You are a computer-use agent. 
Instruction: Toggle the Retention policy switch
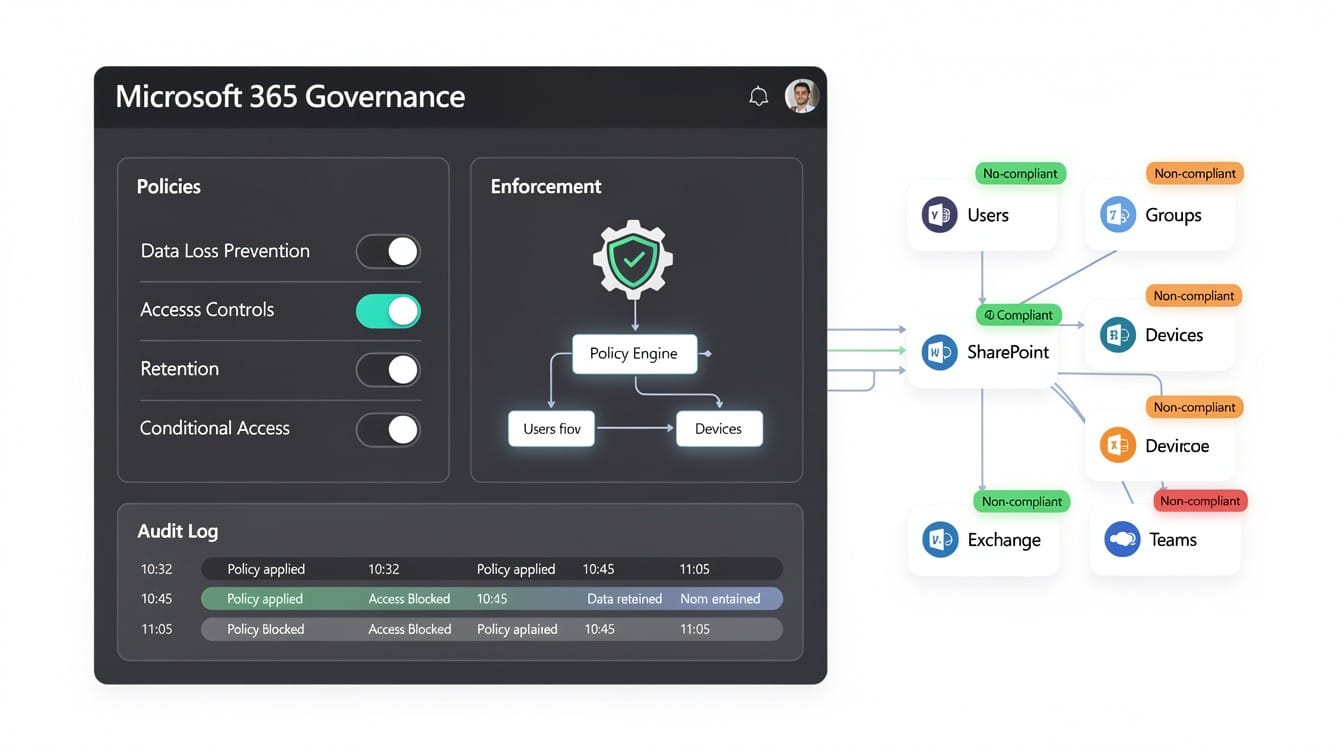tap(388, 370)
